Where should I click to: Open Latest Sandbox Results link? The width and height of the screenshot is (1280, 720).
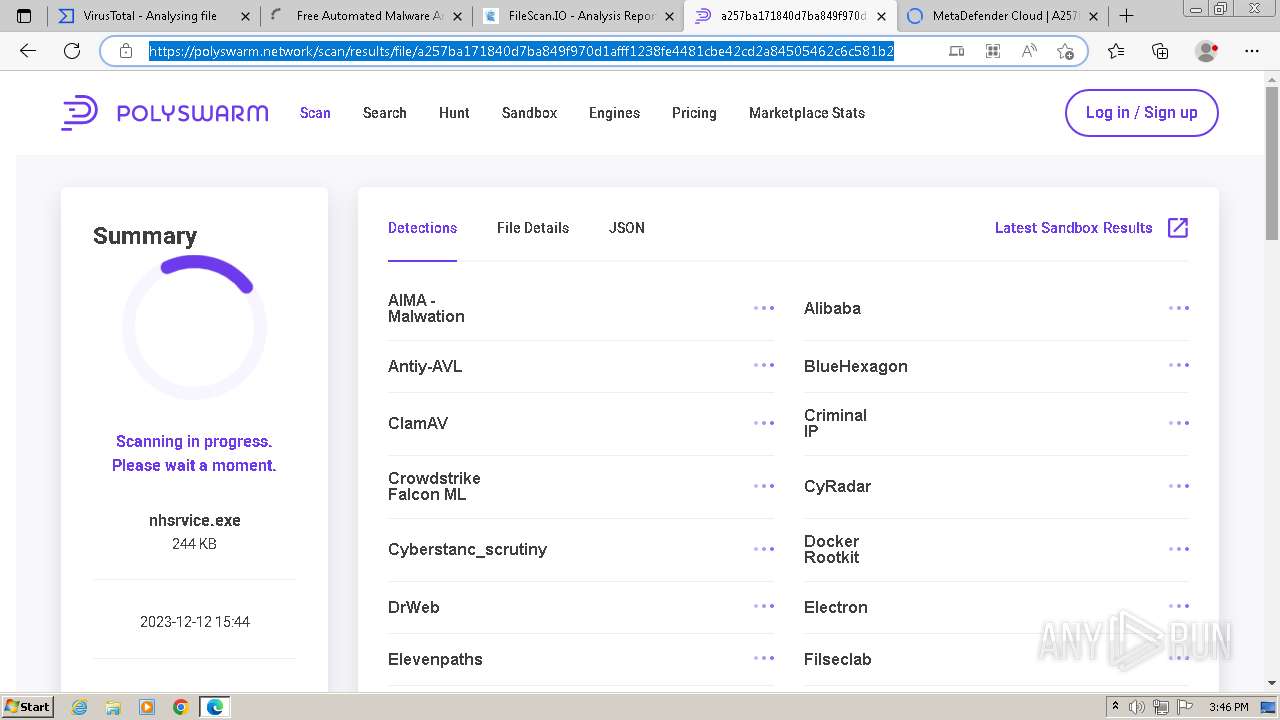1073,228
